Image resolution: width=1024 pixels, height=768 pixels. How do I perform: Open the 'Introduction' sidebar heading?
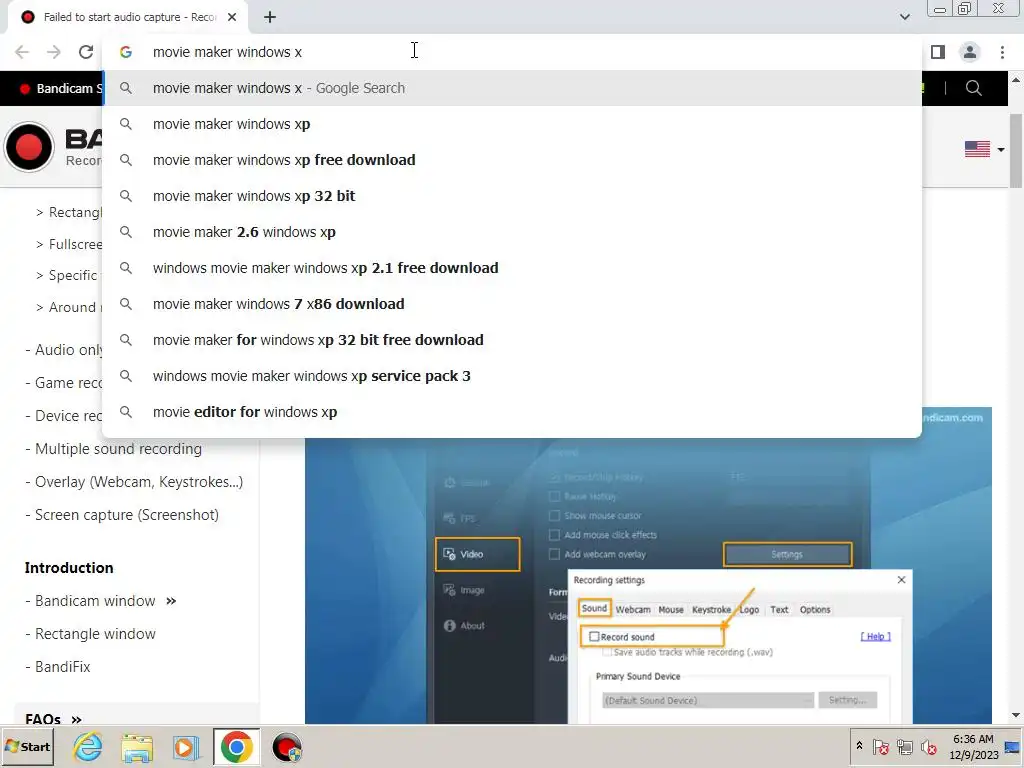click(x=69, y=568)
